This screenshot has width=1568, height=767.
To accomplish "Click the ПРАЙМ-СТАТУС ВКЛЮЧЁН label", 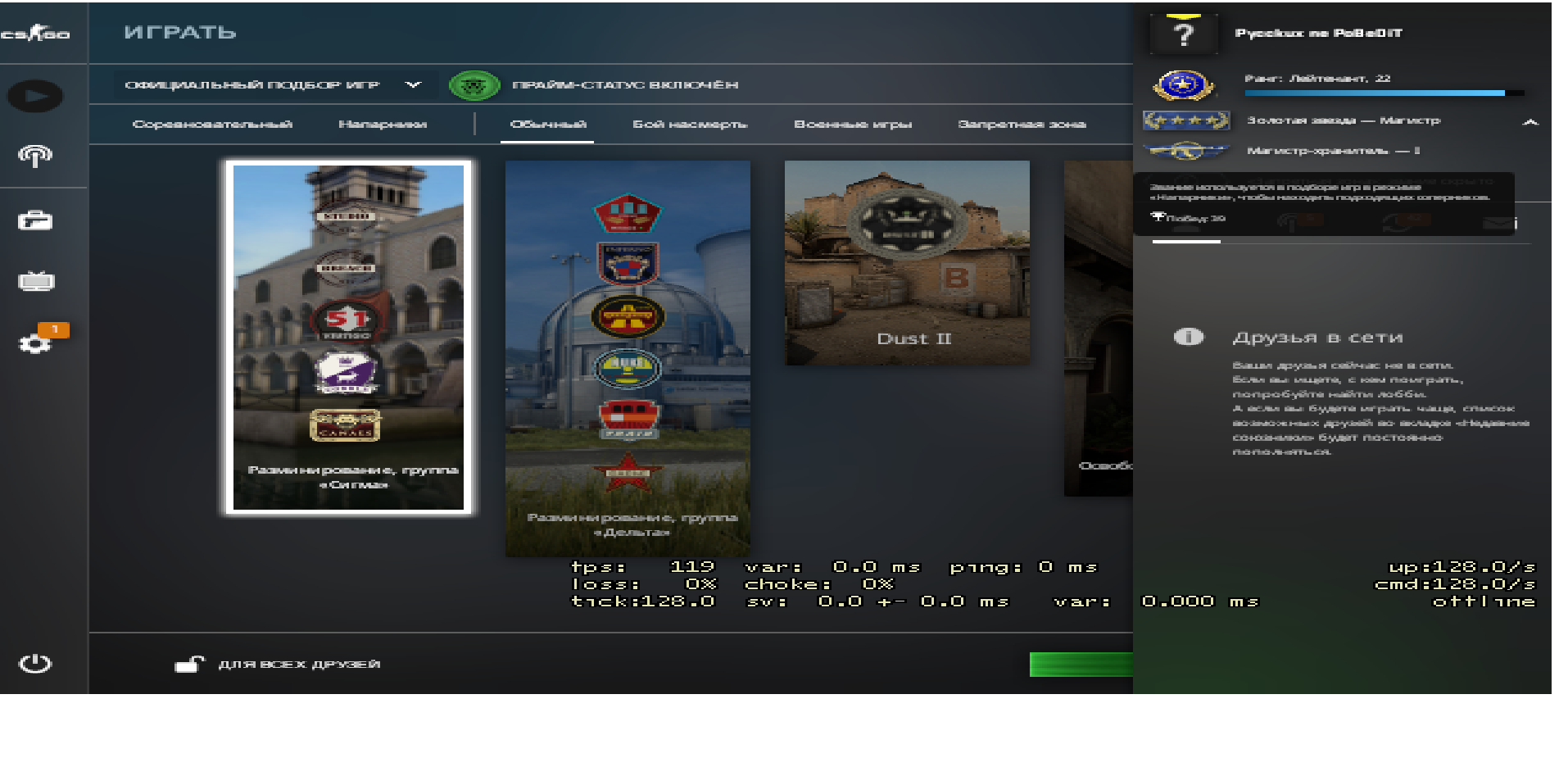I will pyautogui.click(x=625, y=84).
